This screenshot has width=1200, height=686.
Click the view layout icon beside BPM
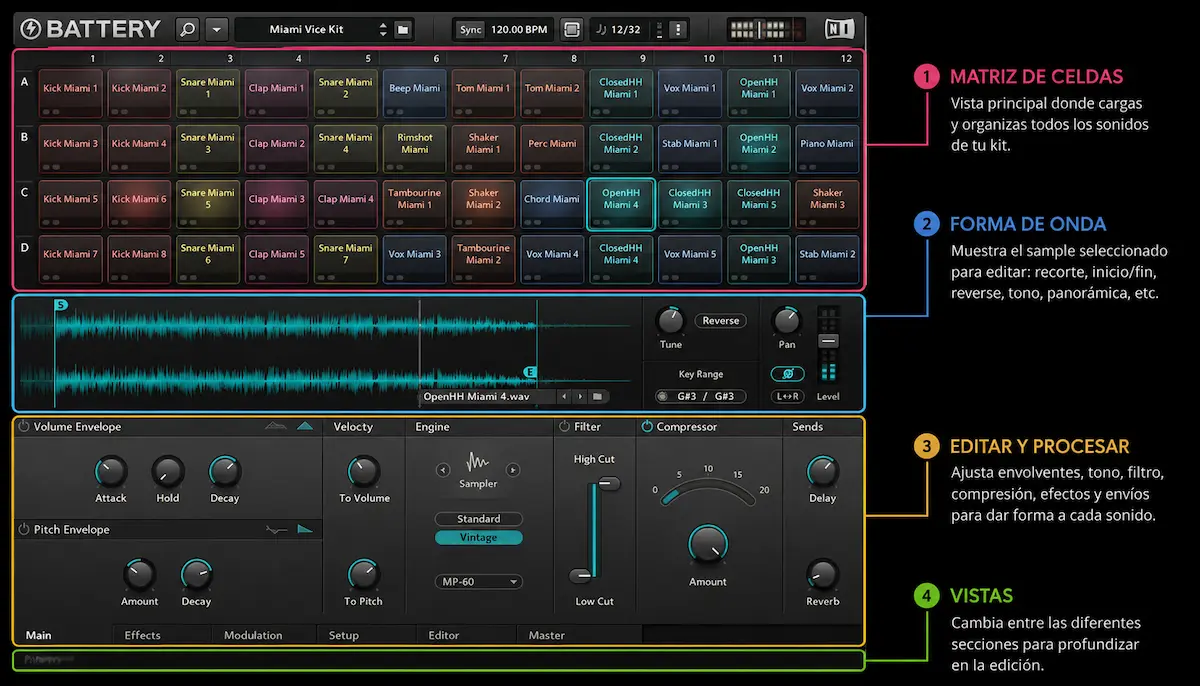(x=571, y=29)
